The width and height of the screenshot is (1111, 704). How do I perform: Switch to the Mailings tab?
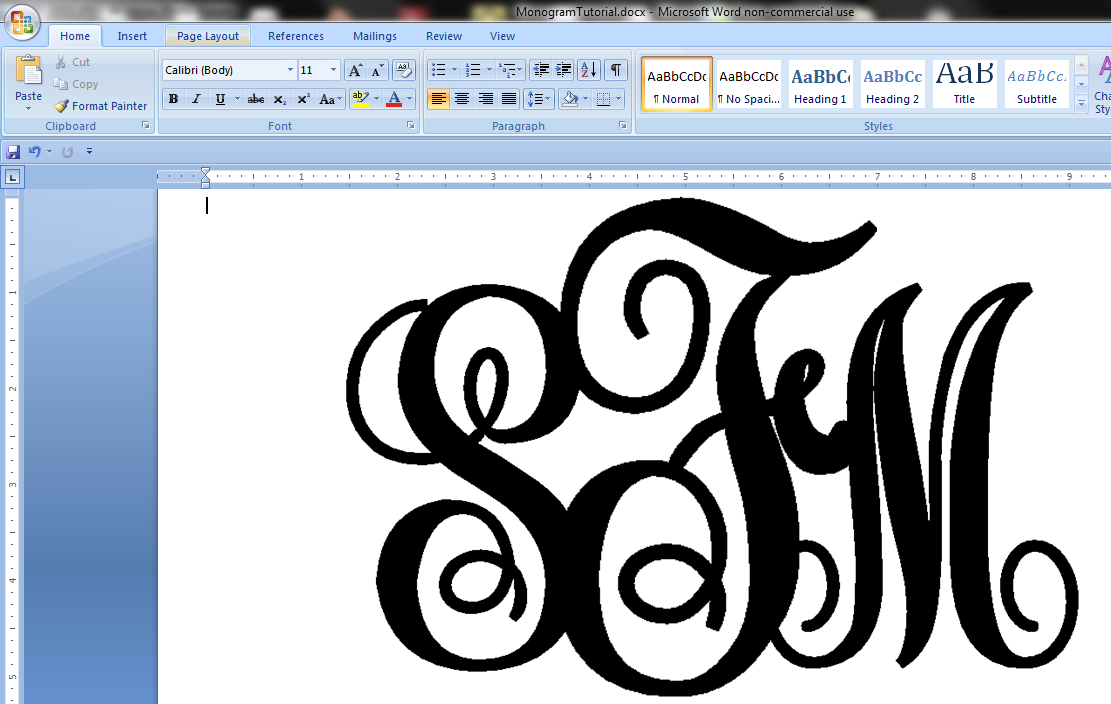375,36
